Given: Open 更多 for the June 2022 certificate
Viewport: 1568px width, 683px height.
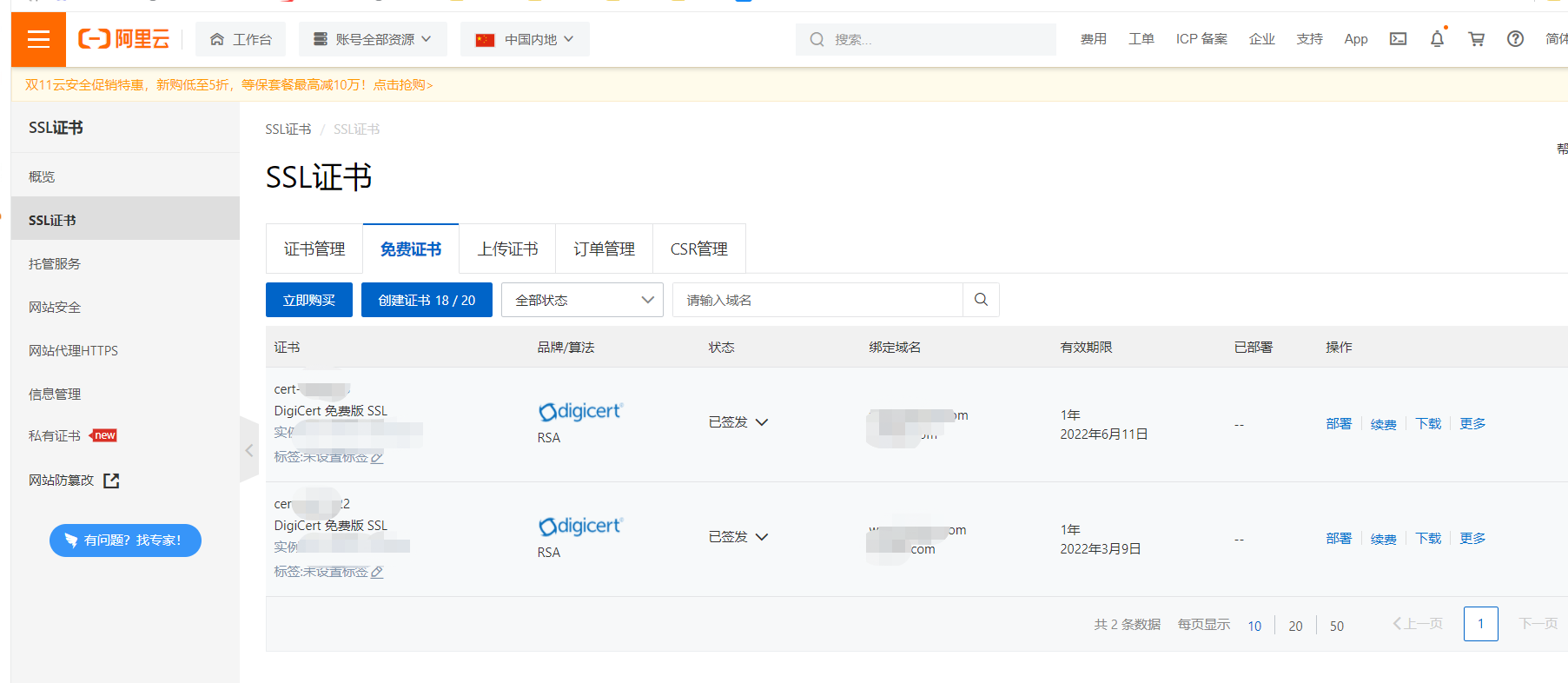Looking at the screenshot, I should coord(1472,424).
